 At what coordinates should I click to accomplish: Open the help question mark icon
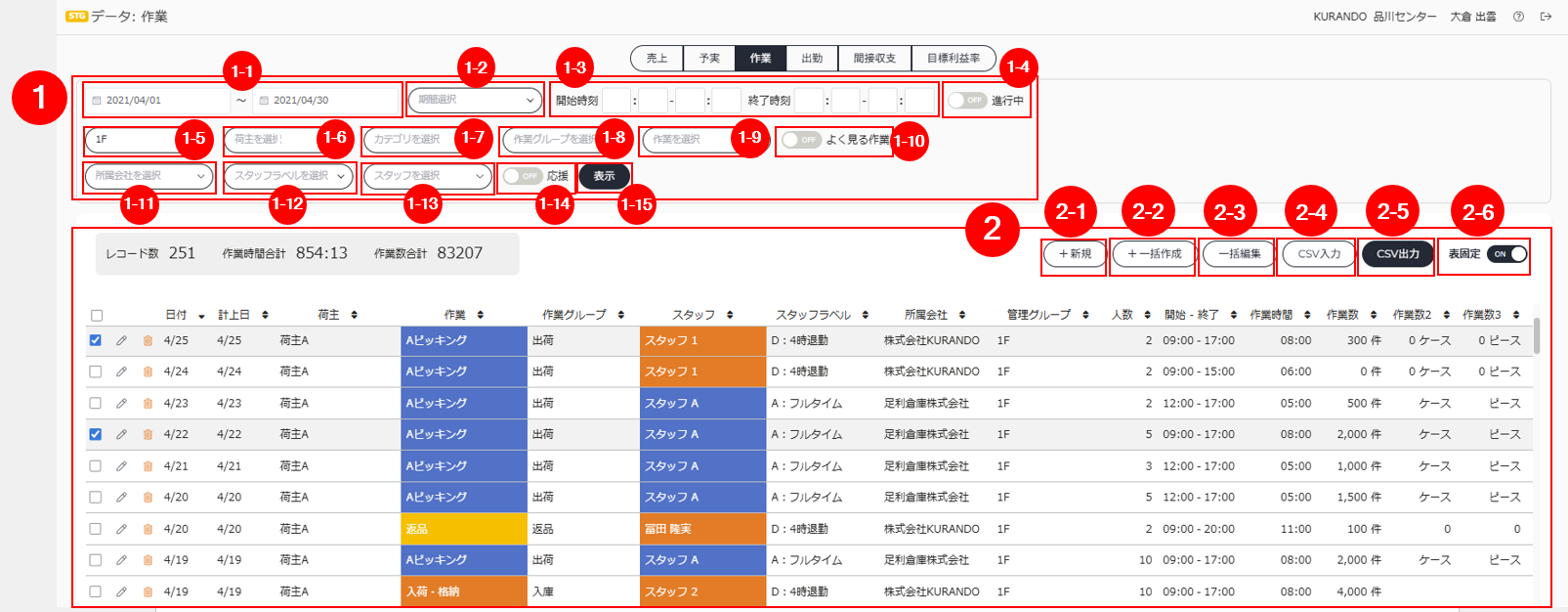pos(1518,17)
